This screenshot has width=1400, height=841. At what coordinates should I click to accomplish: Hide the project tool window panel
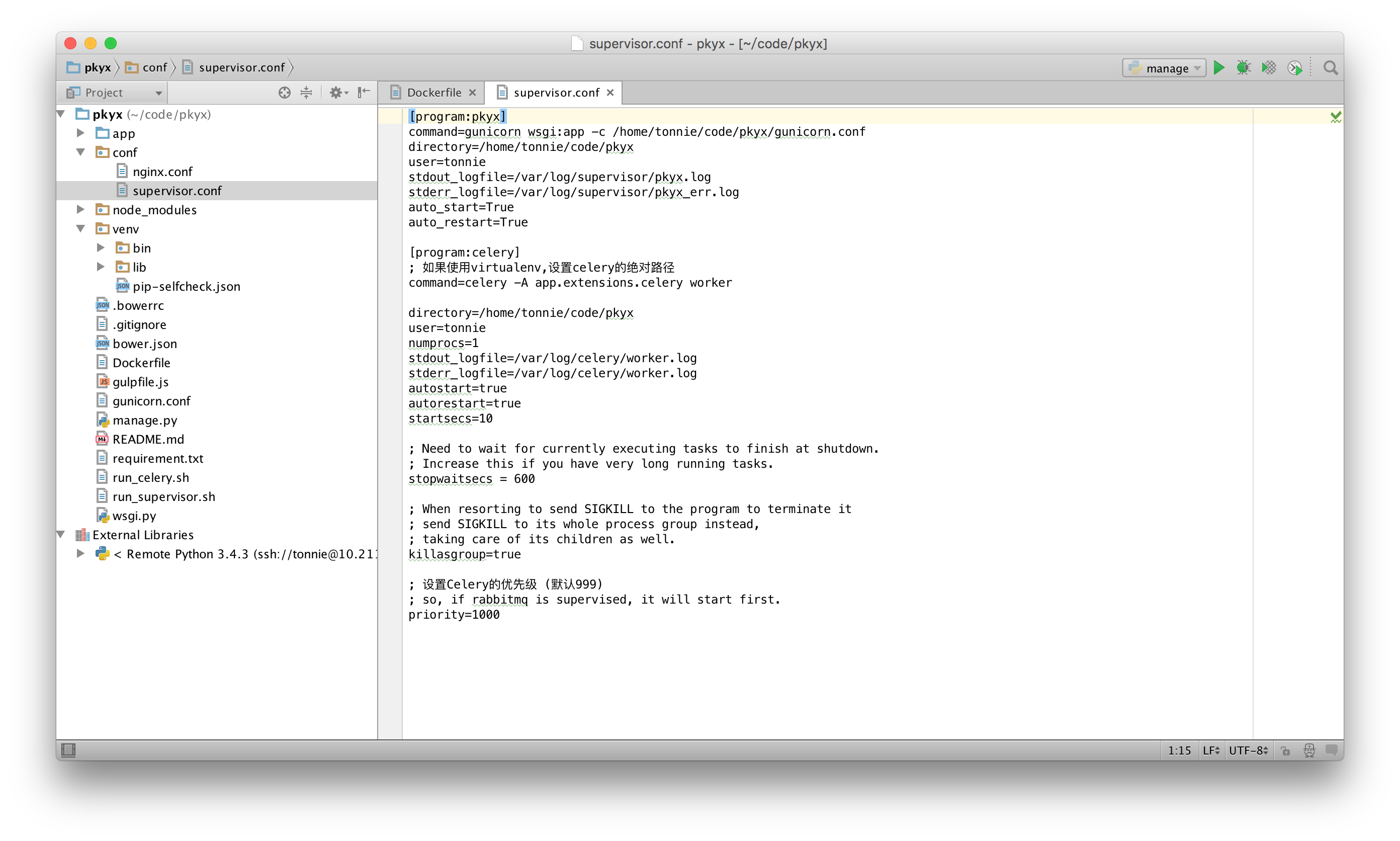pos(364,92)
